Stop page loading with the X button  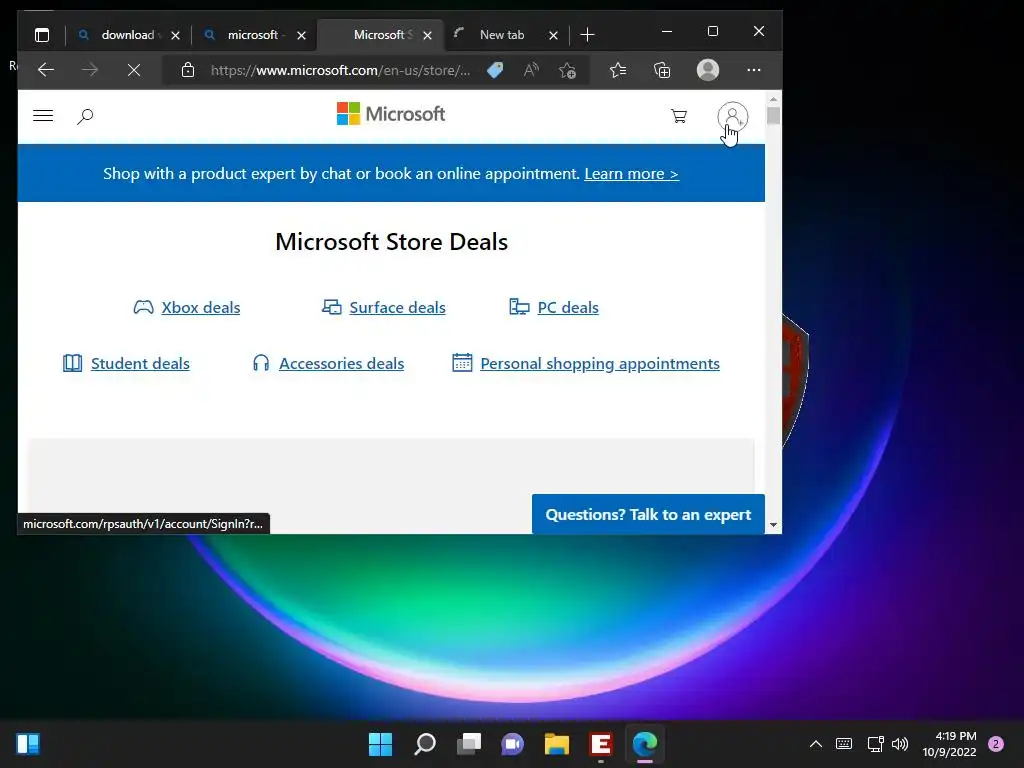coord(134,70)
